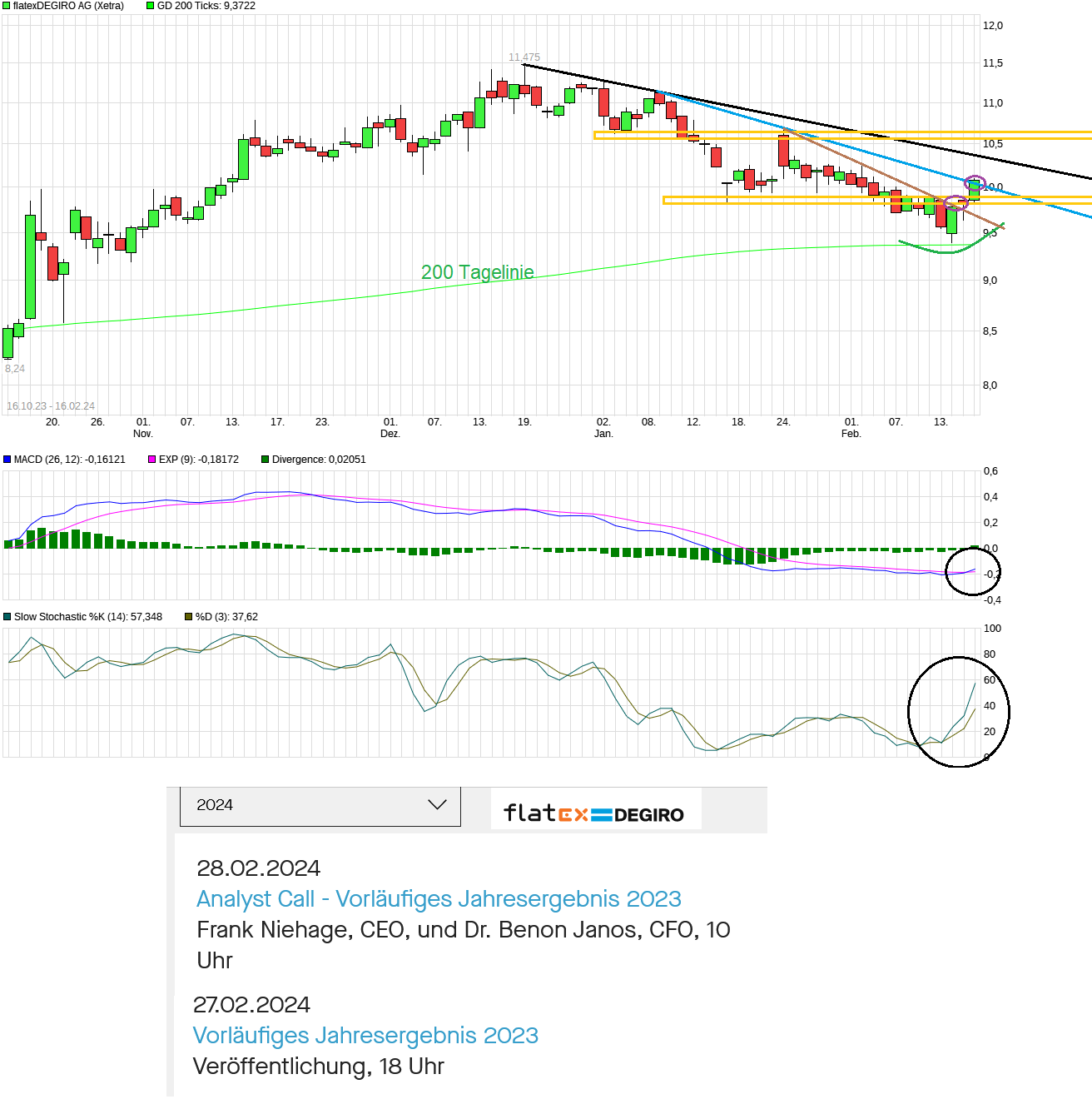Open the Vorläufiges Jahresergebnis 2023 link
This screenshot has width=1092, height=1104.
point(366,1035)
